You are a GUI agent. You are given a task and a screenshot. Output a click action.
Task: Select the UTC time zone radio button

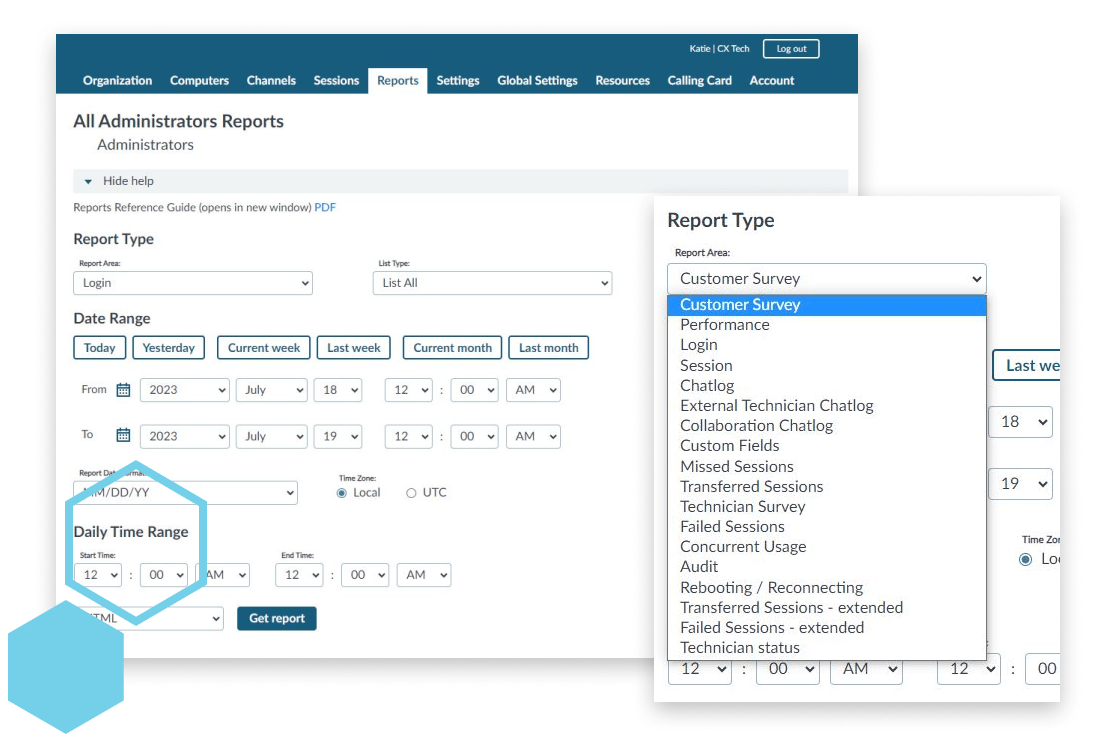(411, 493)
